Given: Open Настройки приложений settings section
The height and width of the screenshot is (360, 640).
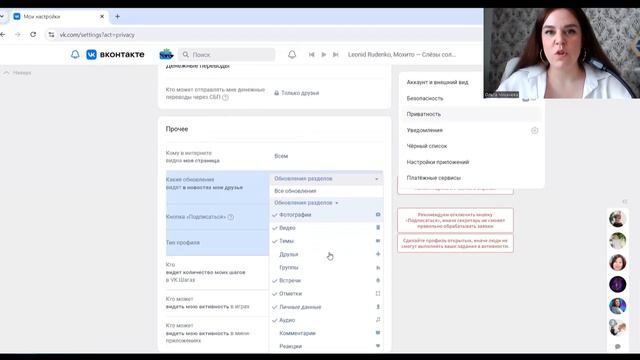Looking at the screenshot, I should click(x=438, y=162).
